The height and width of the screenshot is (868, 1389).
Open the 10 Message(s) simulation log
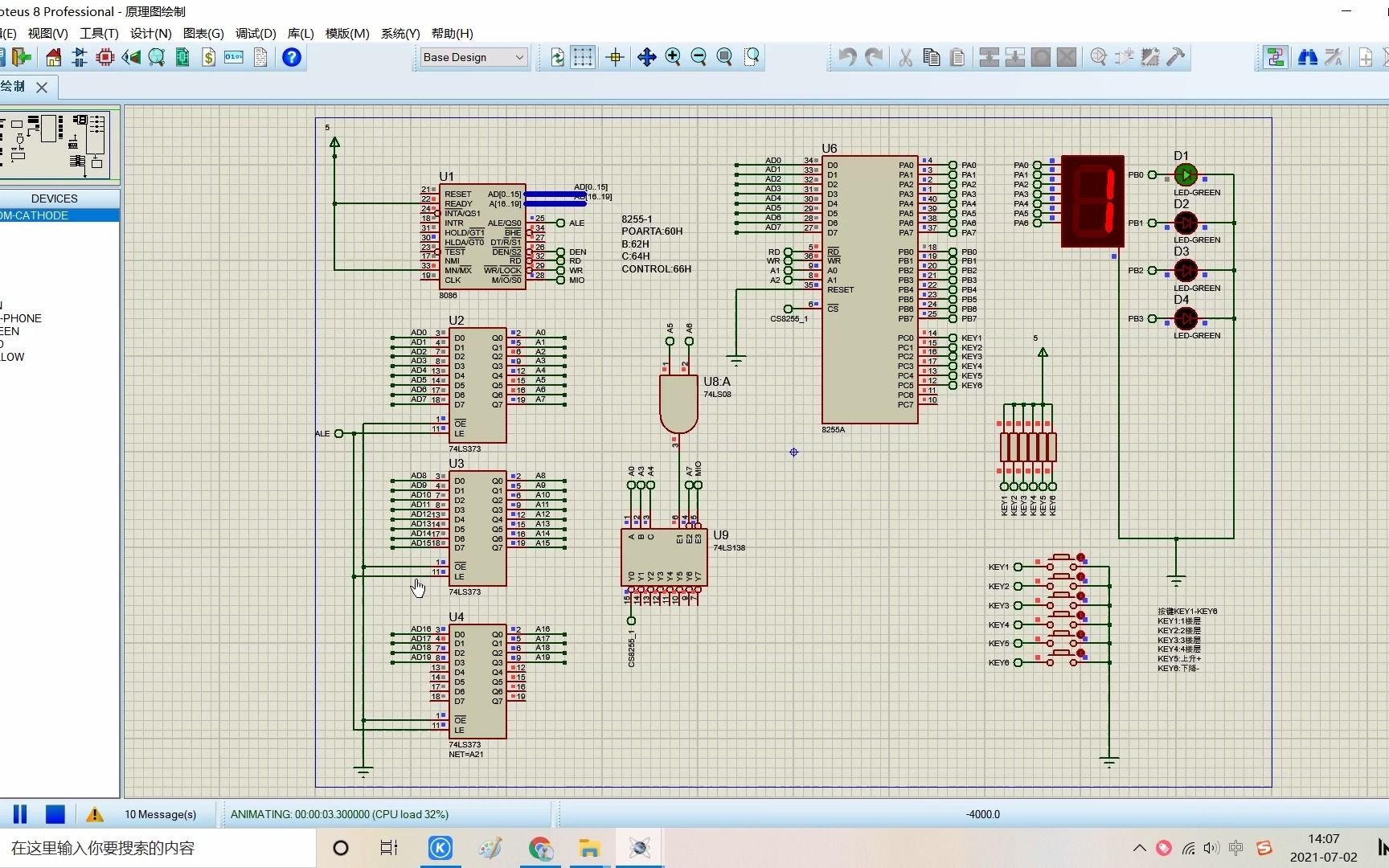click(x=160, y=814)
